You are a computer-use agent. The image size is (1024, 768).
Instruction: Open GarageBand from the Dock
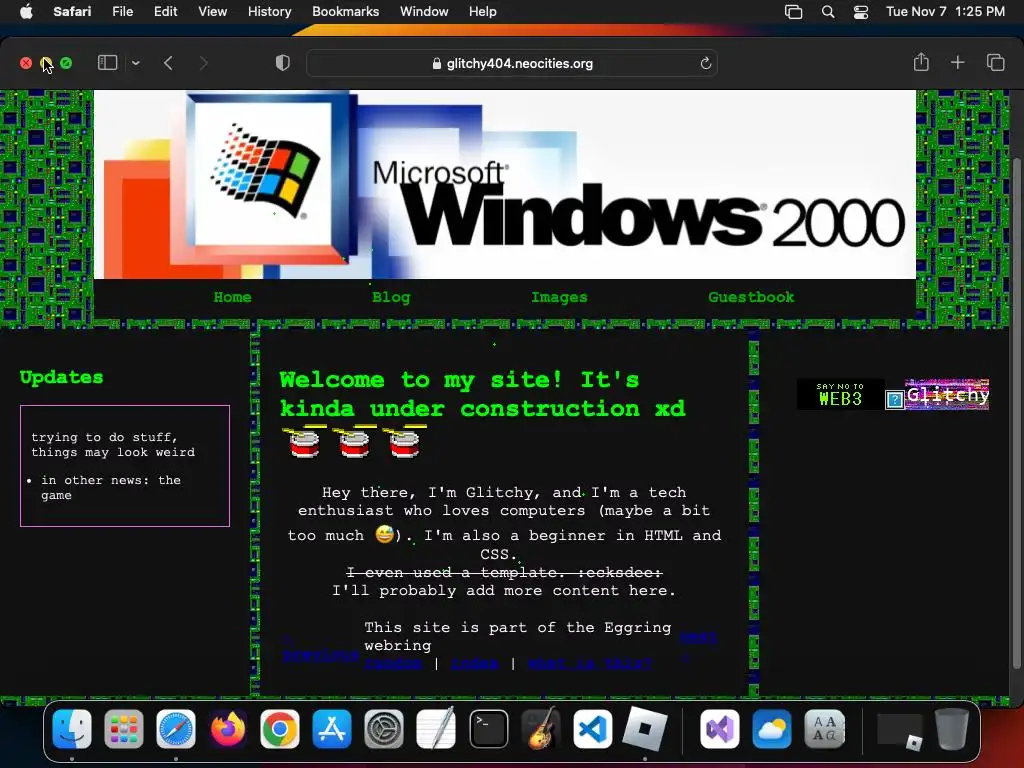click(x=541, y=729)
